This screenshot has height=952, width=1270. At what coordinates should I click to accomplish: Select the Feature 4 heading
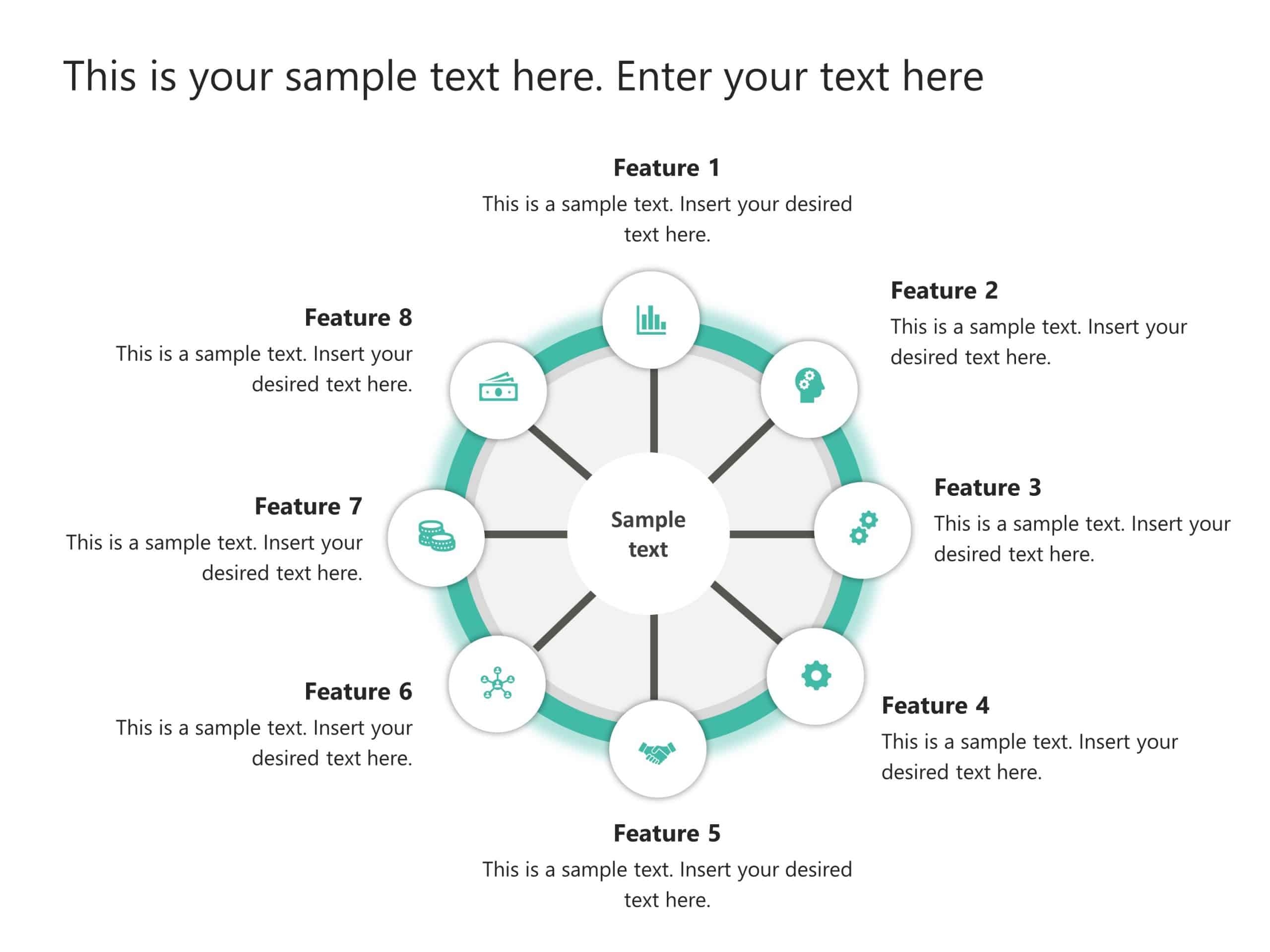coord(935,706)
